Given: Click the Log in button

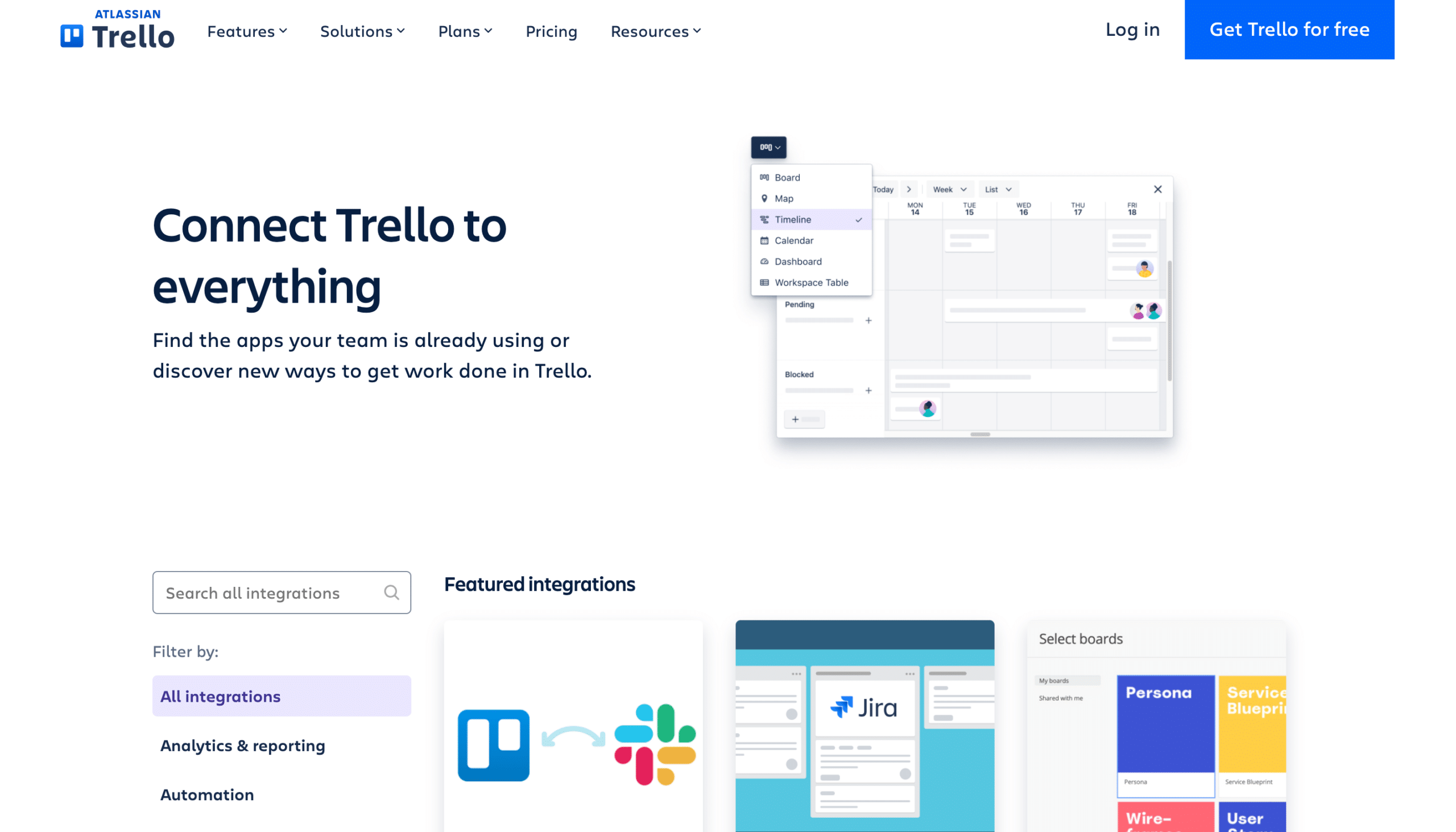Looking at the screenshot, I should [1132, 29].
